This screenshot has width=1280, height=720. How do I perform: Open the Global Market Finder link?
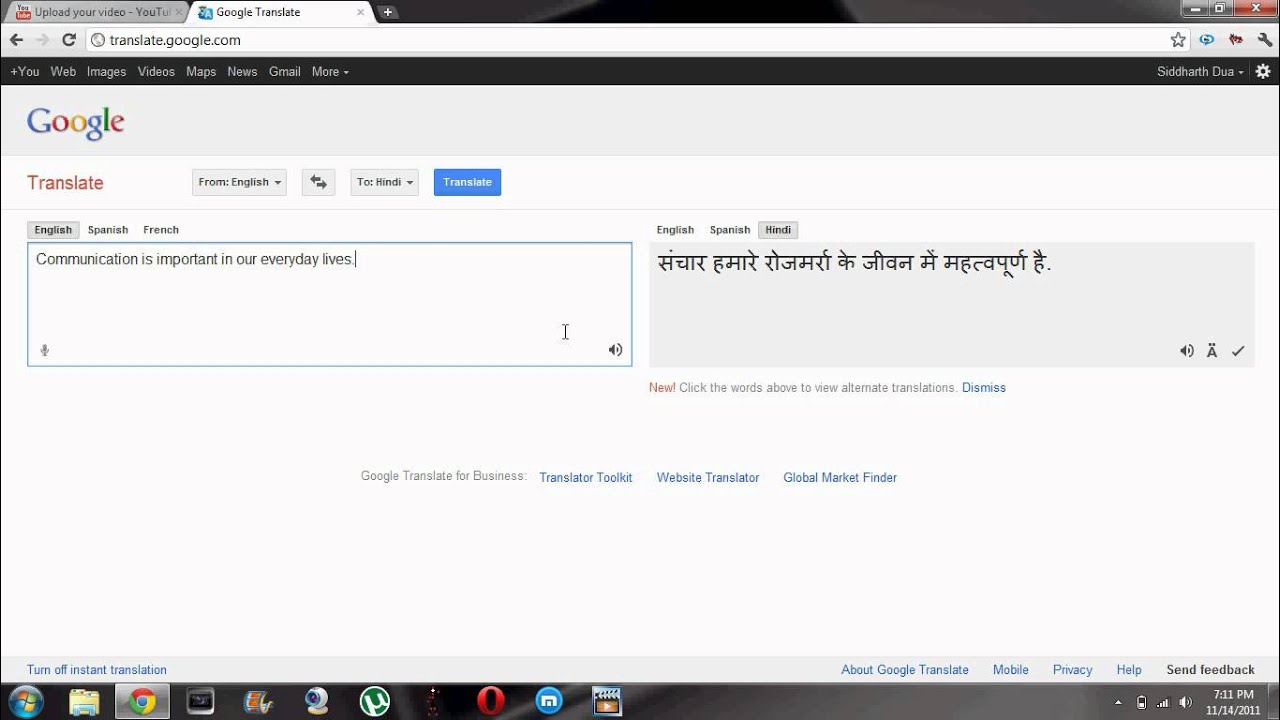click(x=840, y=478)
